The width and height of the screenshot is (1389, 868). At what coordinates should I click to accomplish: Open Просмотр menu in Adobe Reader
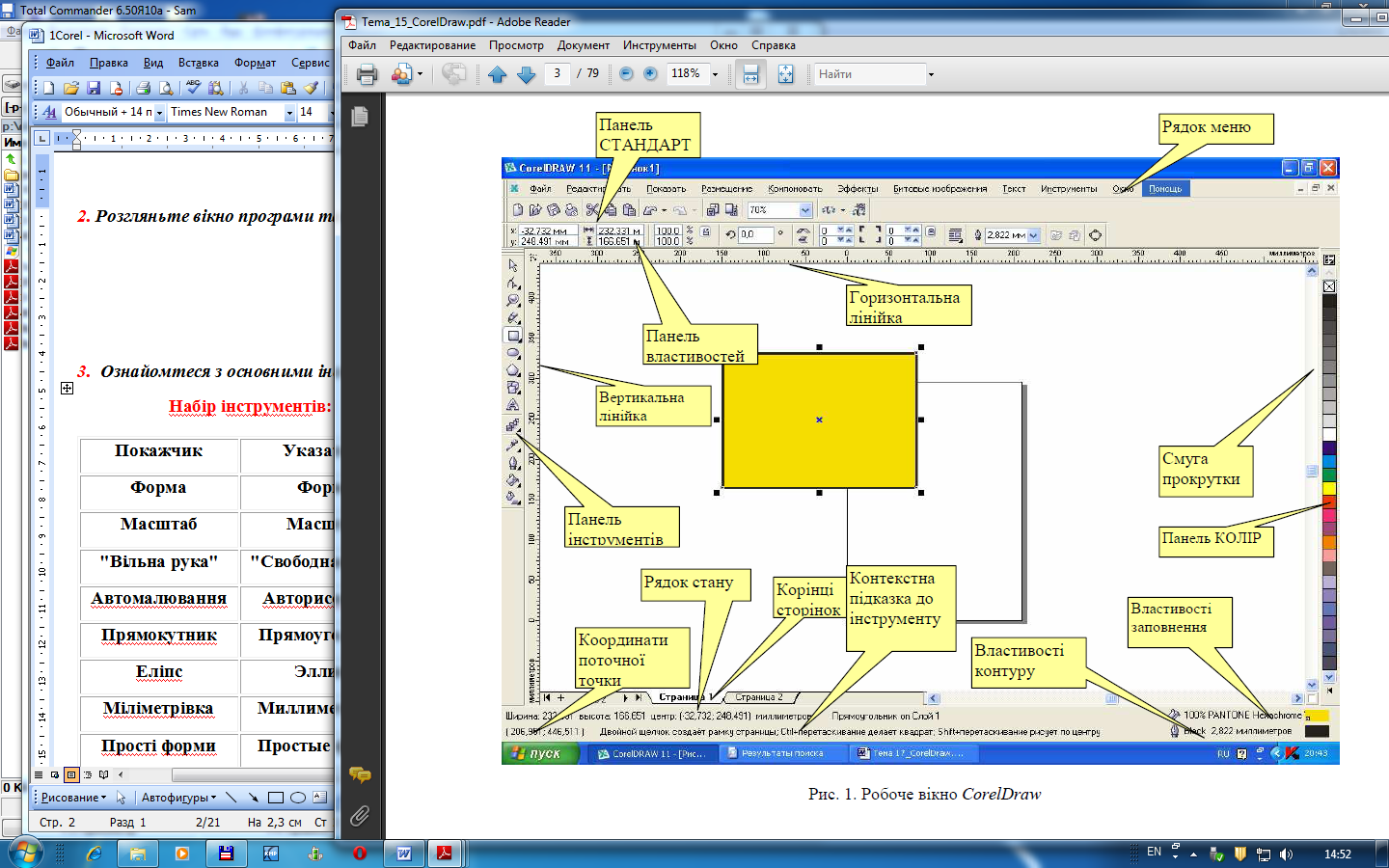[516, 45]
